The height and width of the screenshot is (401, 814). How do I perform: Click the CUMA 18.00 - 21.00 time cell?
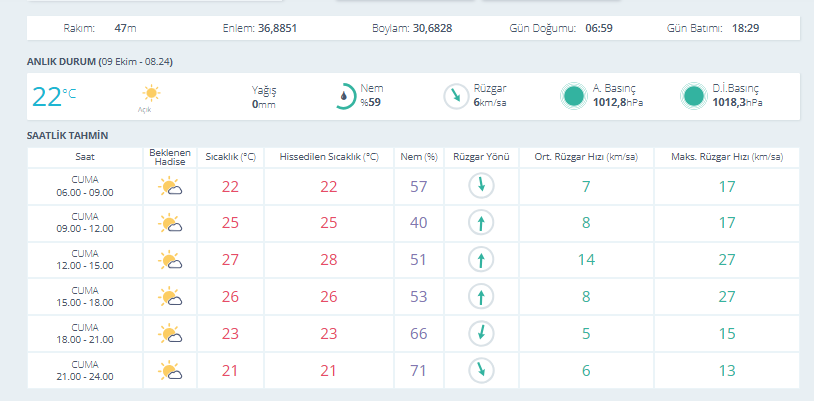coord(85,334)
